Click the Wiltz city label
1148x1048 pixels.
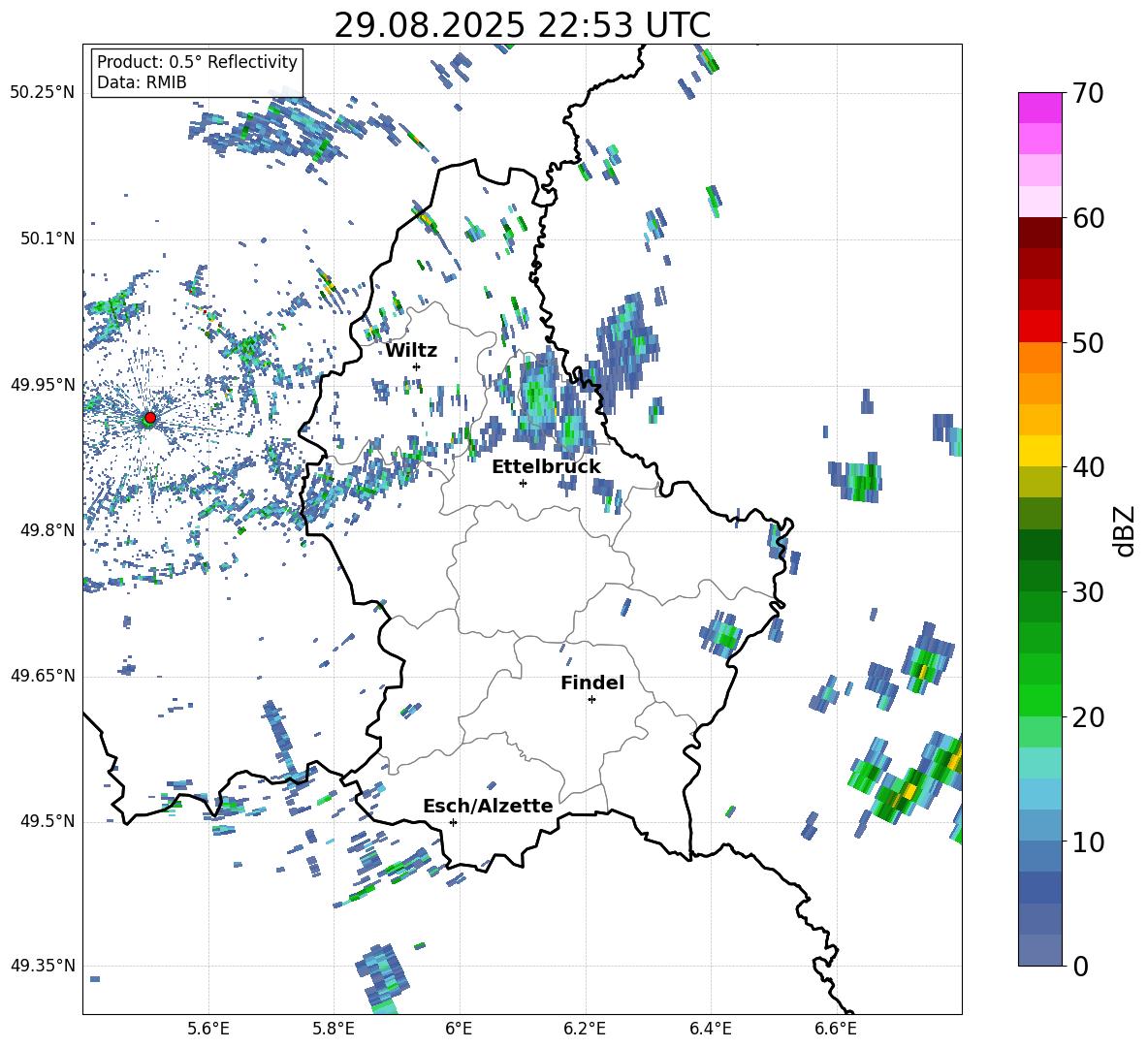tap(411, 351)
